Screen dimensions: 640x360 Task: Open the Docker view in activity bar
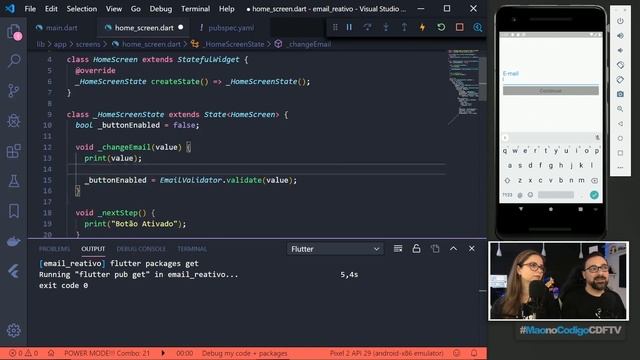pos(13,242)
